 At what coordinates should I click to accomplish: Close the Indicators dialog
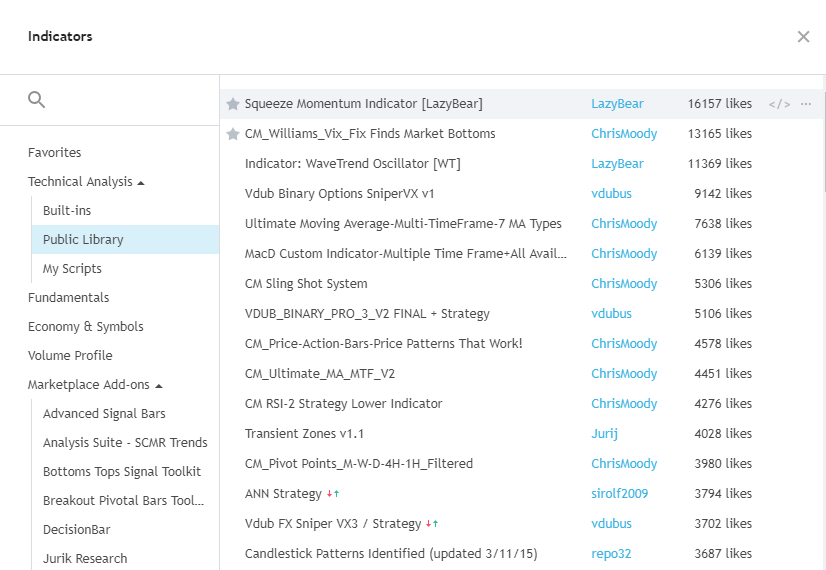tap(803, 37)
